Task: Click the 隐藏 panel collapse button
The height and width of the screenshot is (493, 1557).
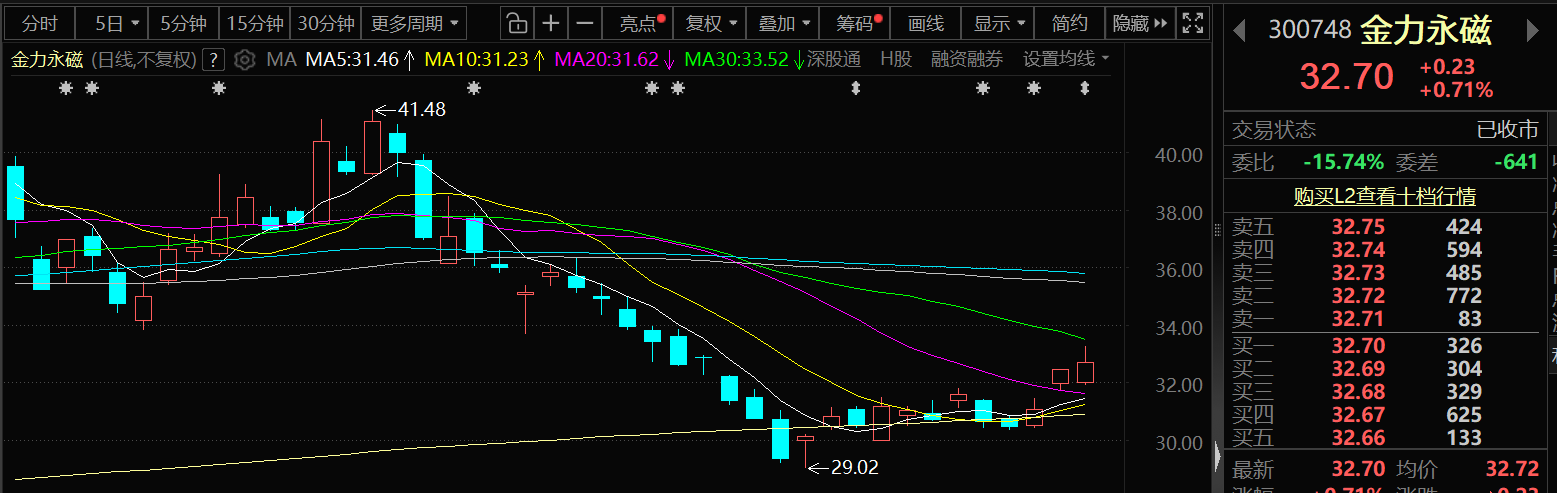Action: (1140, 23)
